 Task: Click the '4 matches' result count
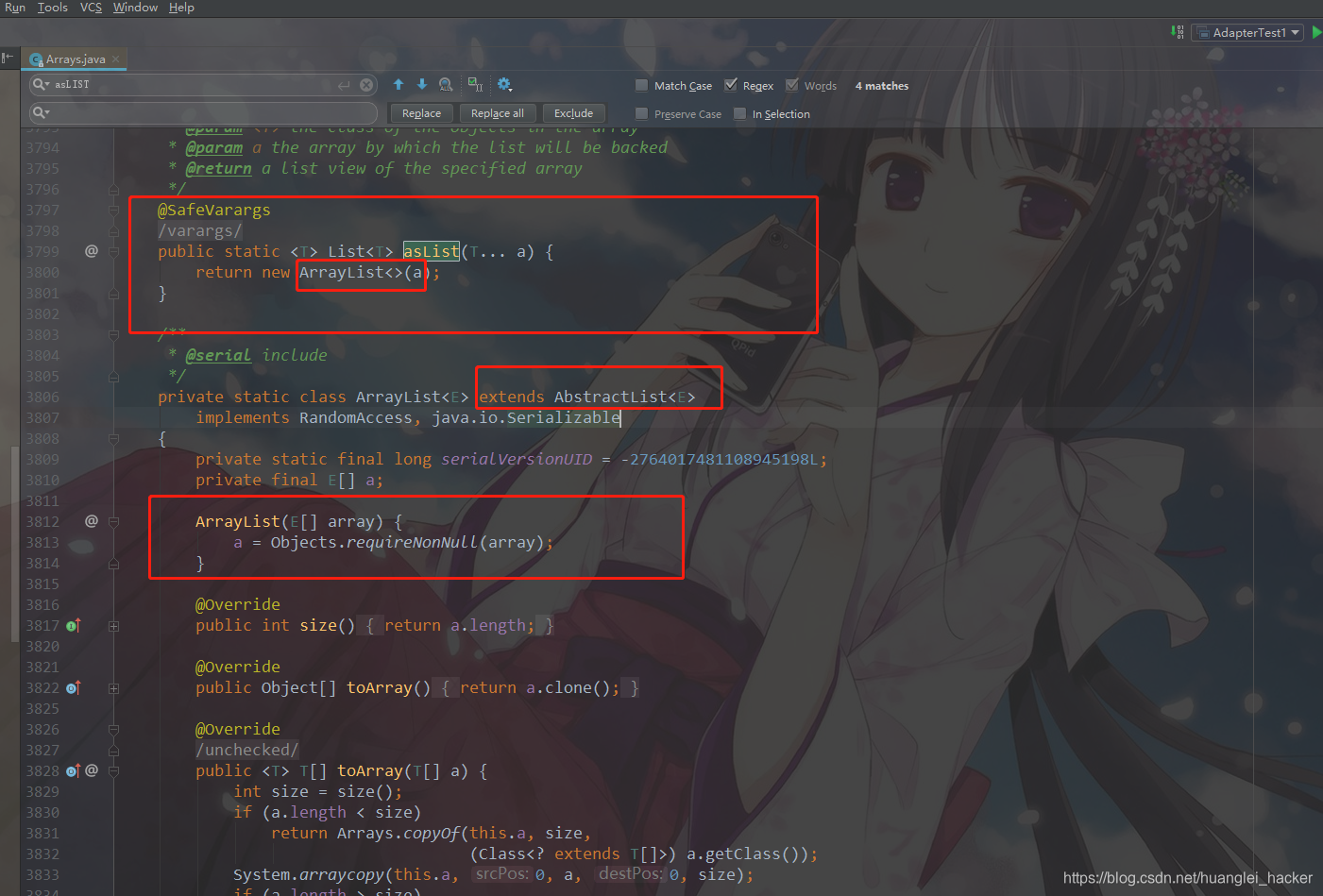pyautogui.click(x=882, y=86)
